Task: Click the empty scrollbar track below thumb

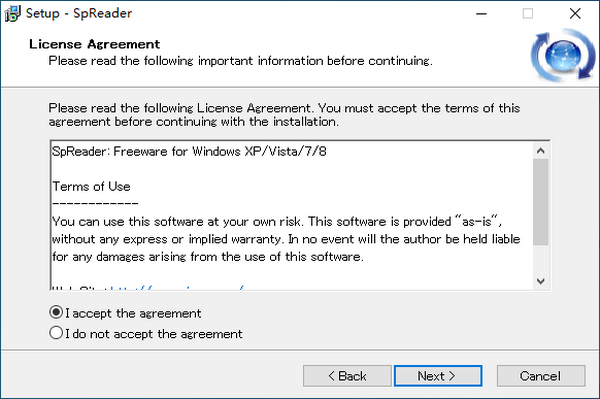Action: [541, 259]
